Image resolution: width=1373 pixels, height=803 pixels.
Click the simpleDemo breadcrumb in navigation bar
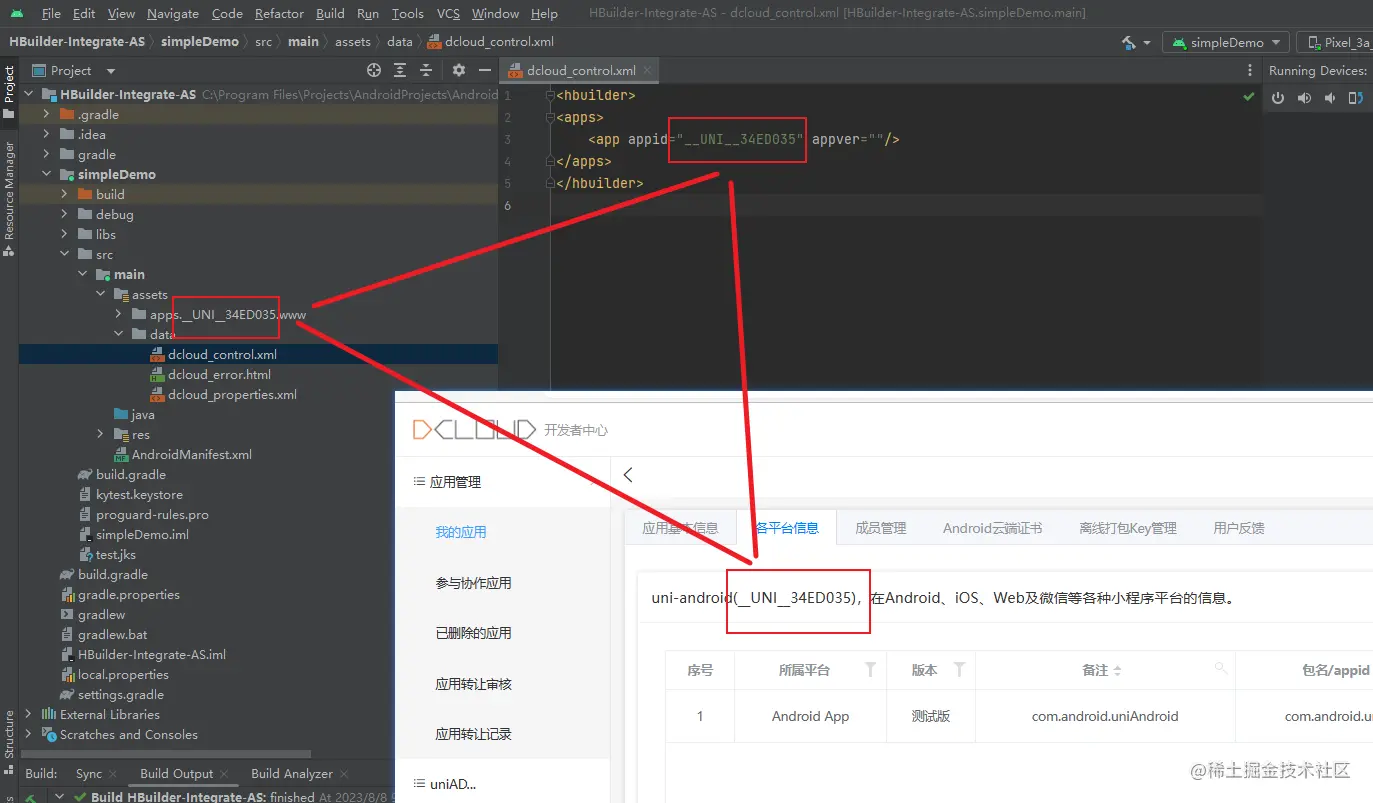(x=198, y=42)
